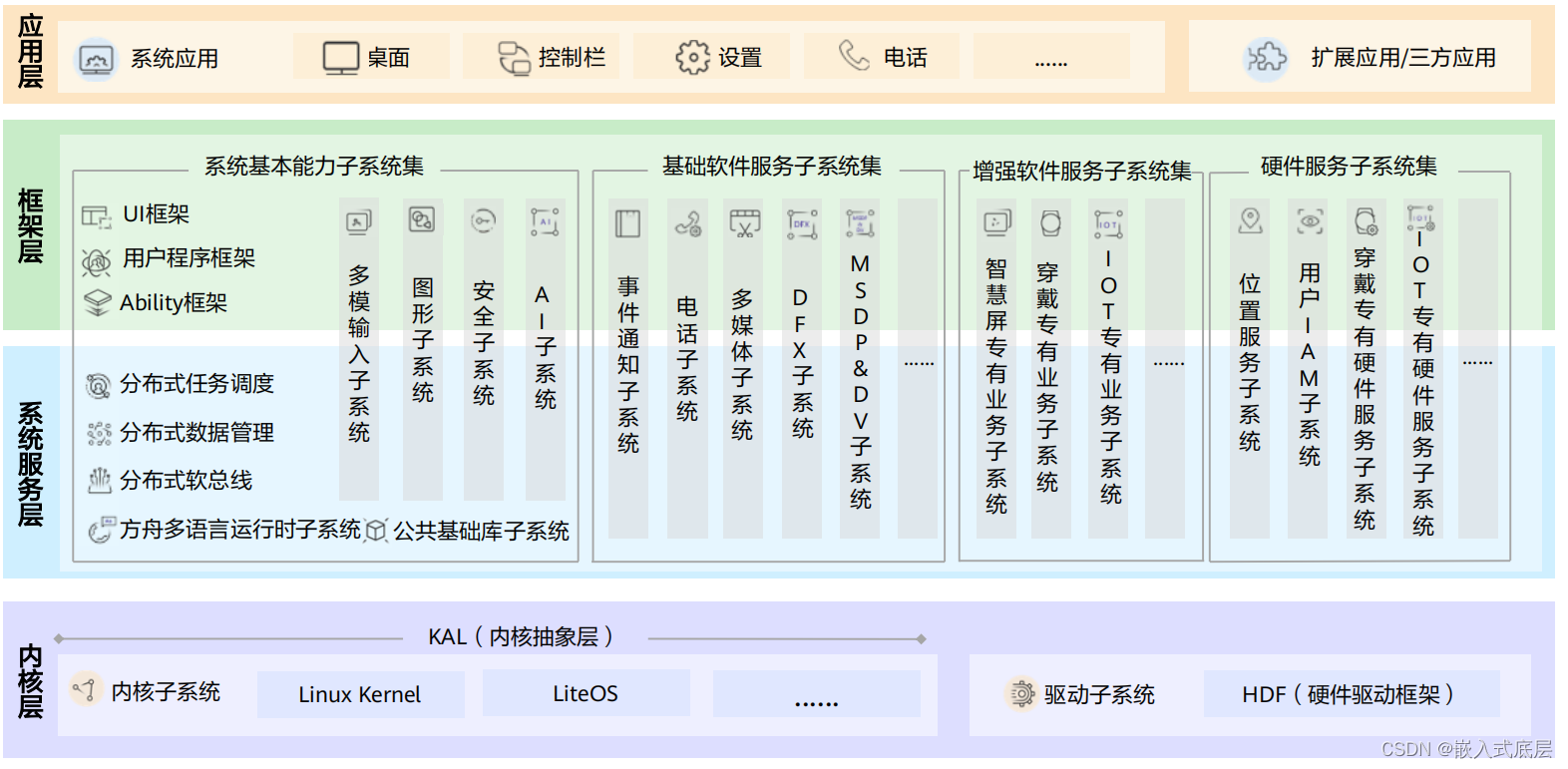Select the 公共基础库子系统 cube icon
1568x769 pixels.
(x=376, y=531)
